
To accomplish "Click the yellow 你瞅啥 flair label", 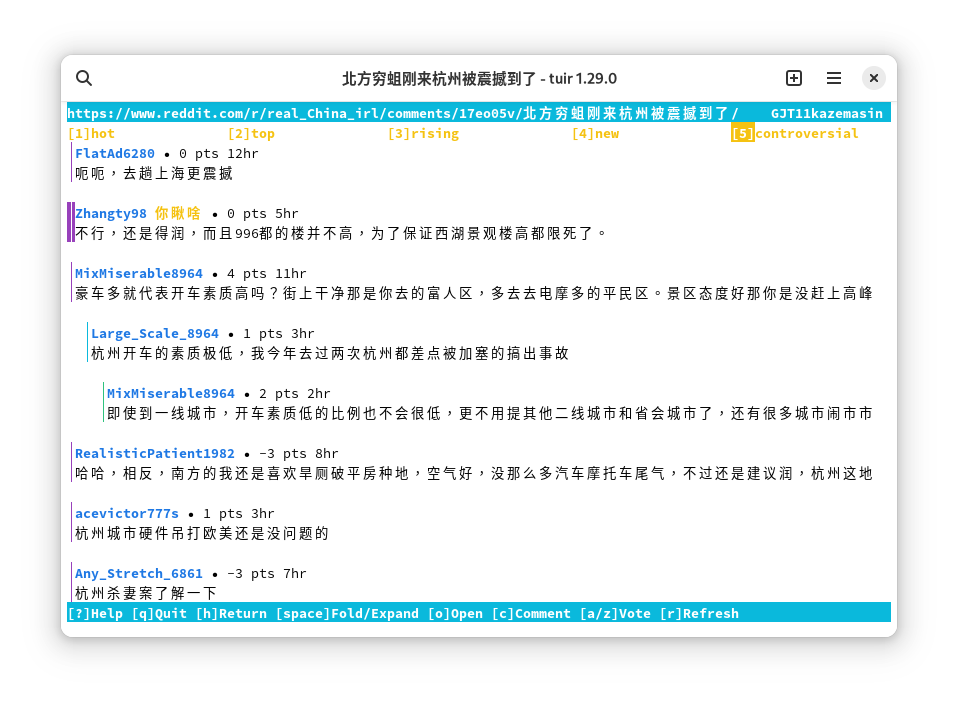I will pos(178,213).
